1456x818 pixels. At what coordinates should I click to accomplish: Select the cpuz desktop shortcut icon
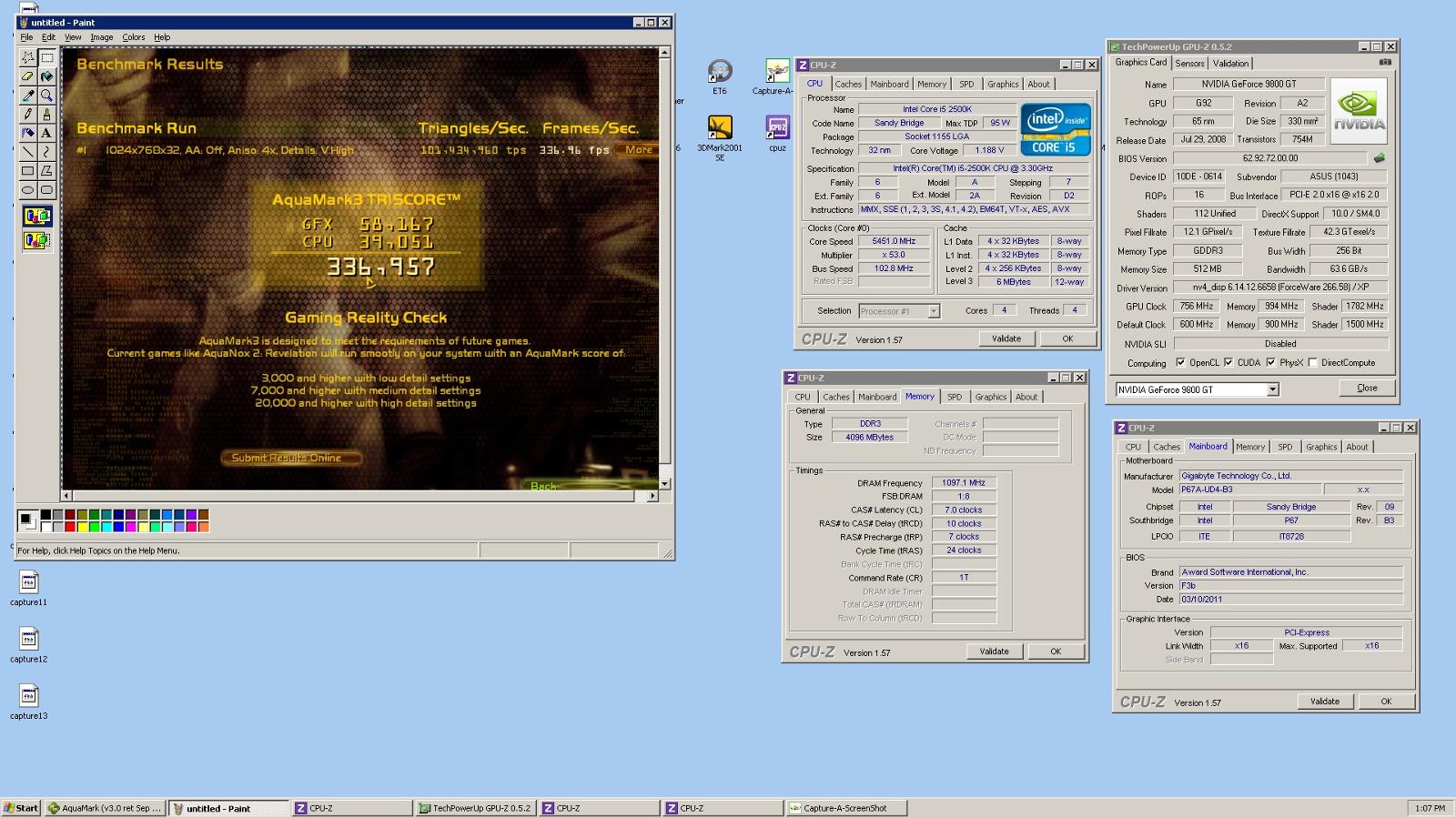tap(777, 133)
